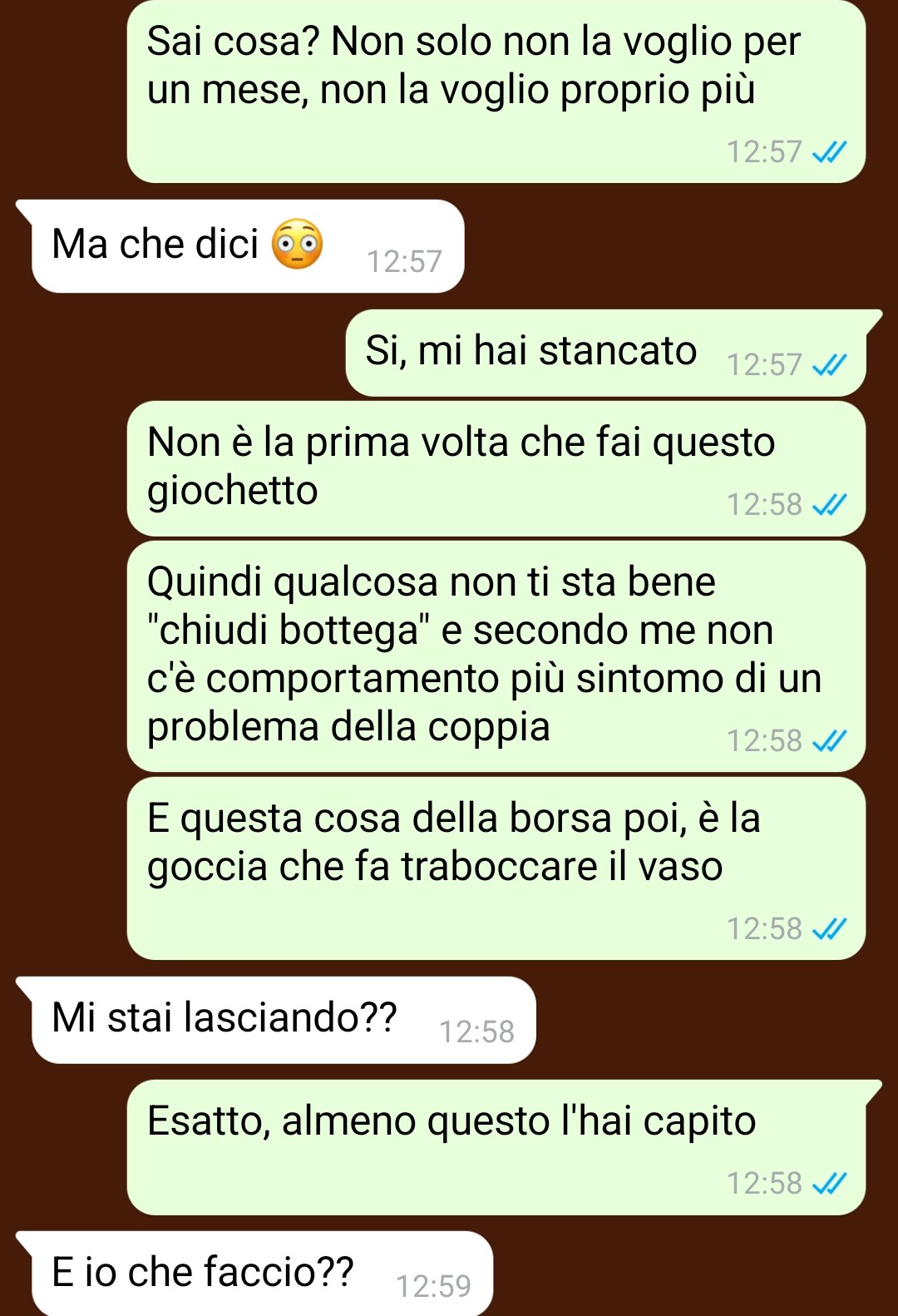The width and height of the screenshot is (898, 1316).
Task: Tap the 'questa cosa della borsa' message
Action: coord(496,868)
